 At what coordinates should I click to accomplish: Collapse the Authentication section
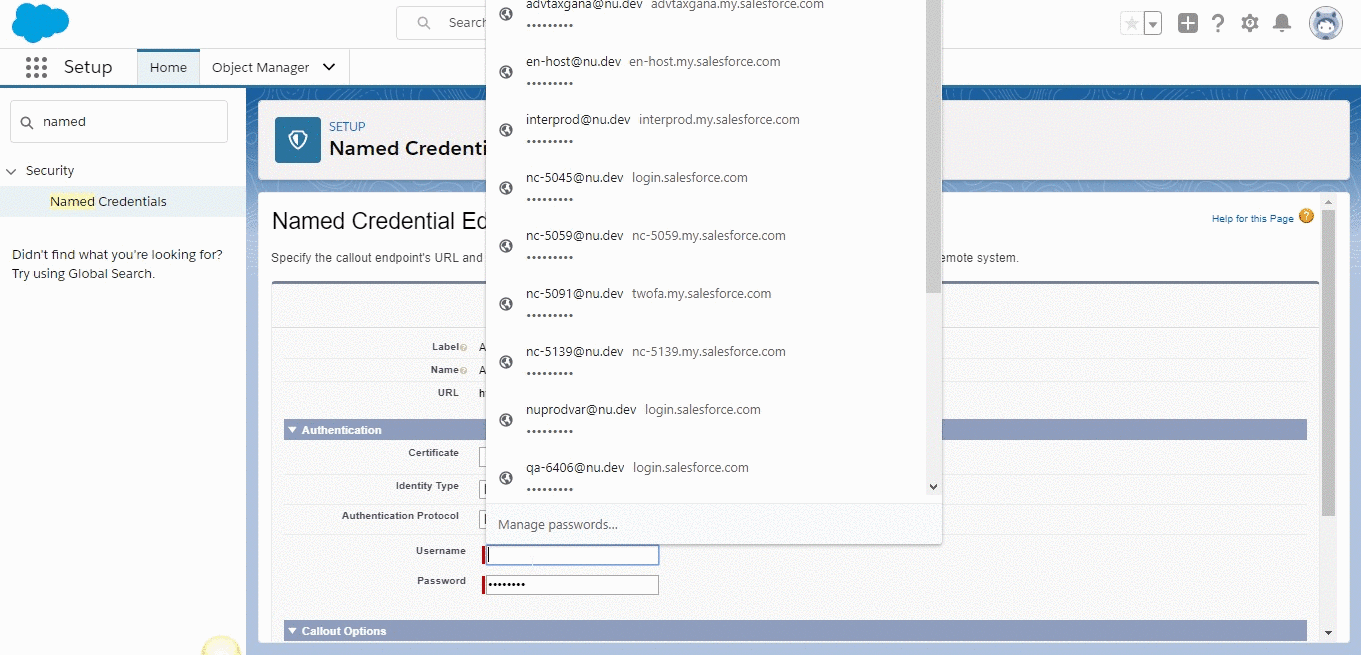click(x=292, y=430)
